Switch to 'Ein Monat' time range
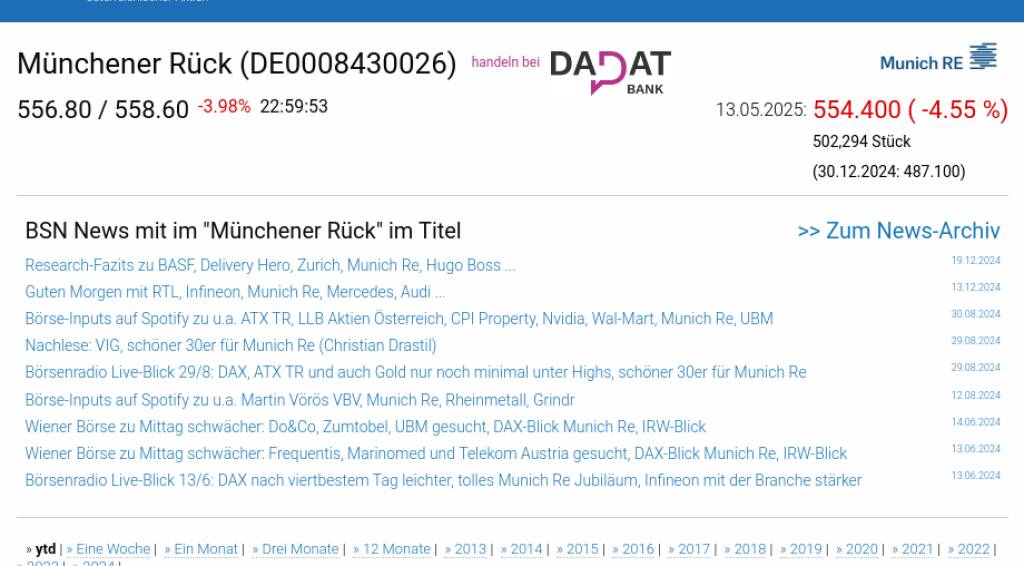The image size is (1024, 566). pyautogui.click(x=205, y=549)
